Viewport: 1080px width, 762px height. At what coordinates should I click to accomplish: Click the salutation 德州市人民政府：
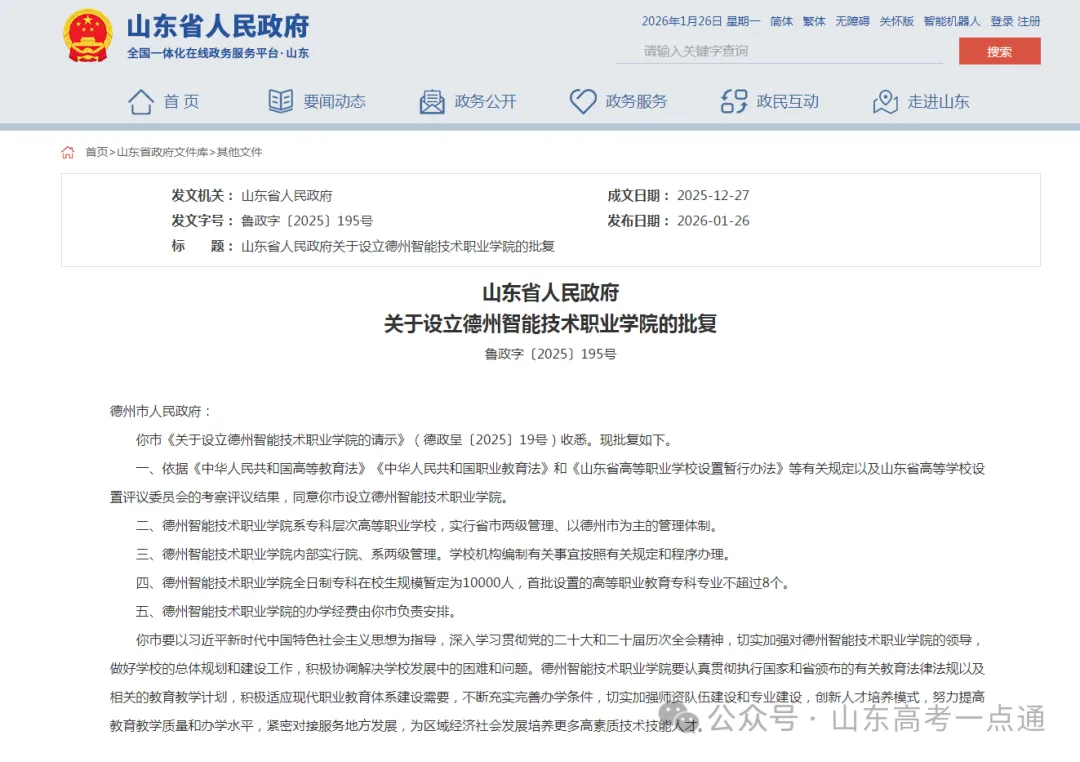(x=161, y=411)
